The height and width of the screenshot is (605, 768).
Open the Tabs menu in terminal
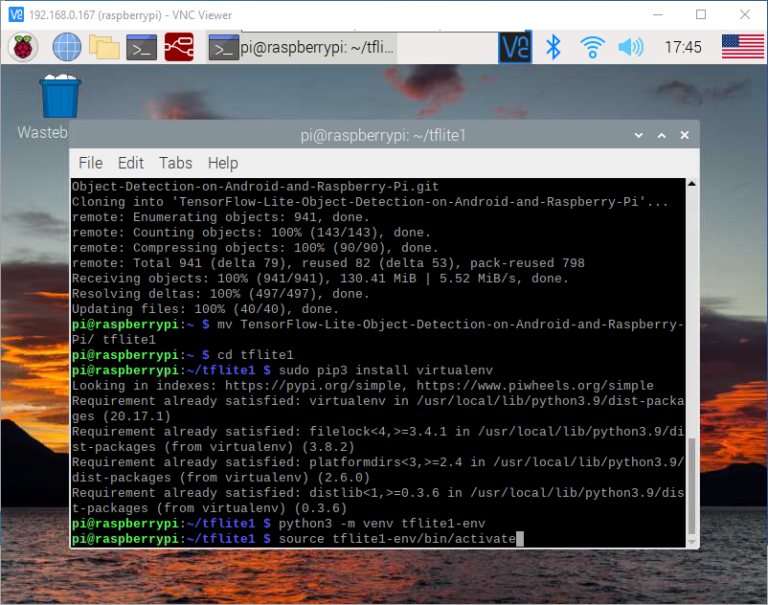point(175,163)
